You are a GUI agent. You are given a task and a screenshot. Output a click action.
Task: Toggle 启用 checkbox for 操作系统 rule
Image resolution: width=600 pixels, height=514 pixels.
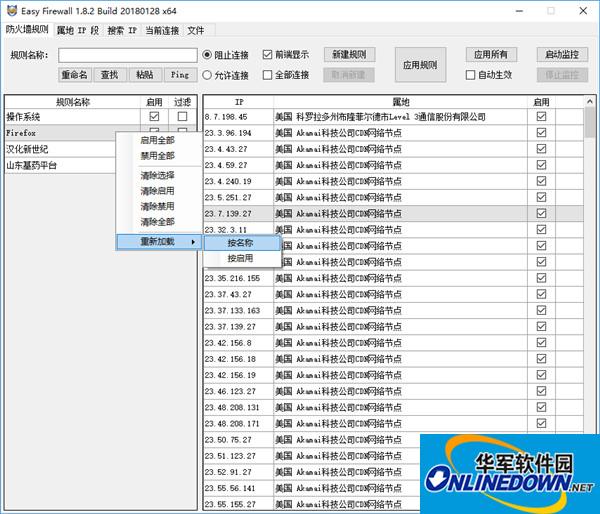click(x=154, y=116)
